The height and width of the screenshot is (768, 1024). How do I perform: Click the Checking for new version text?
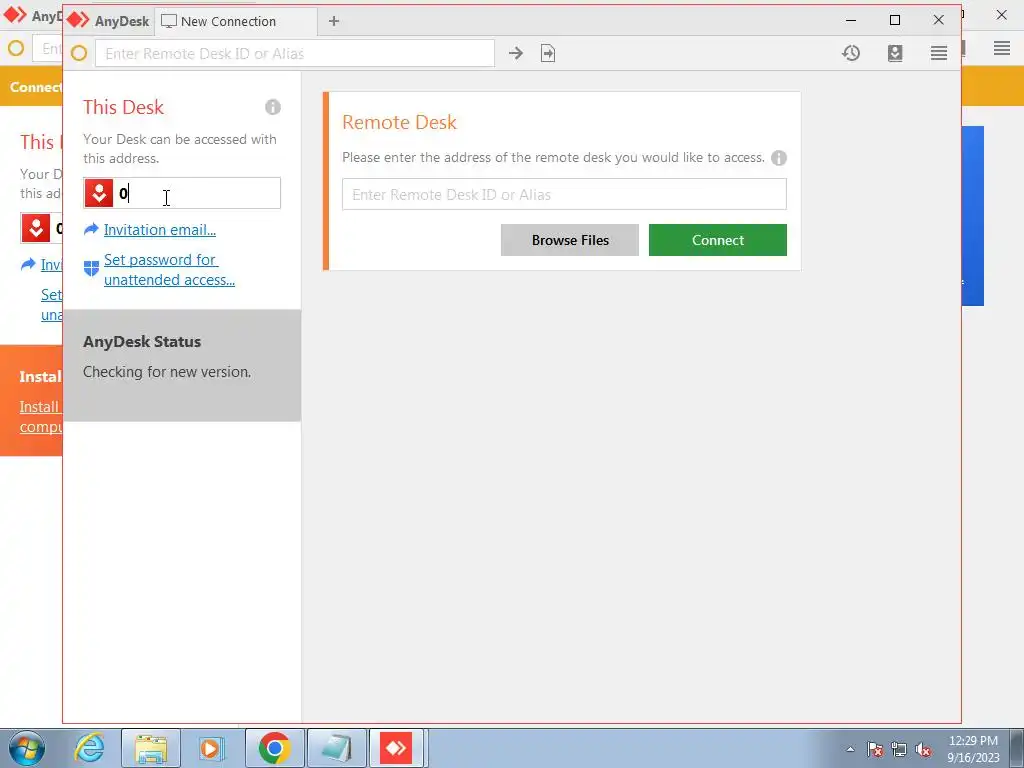coord(167,372)
